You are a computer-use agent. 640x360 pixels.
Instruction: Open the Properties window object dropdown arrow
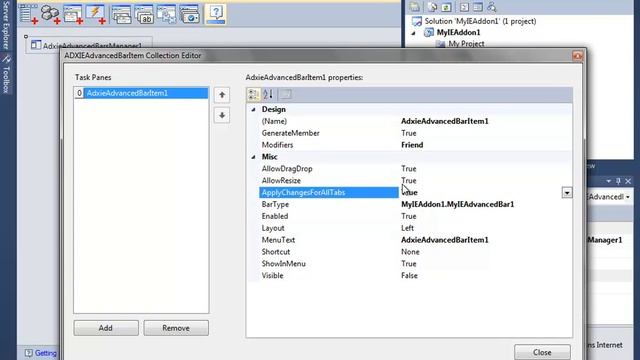point(628,197)
